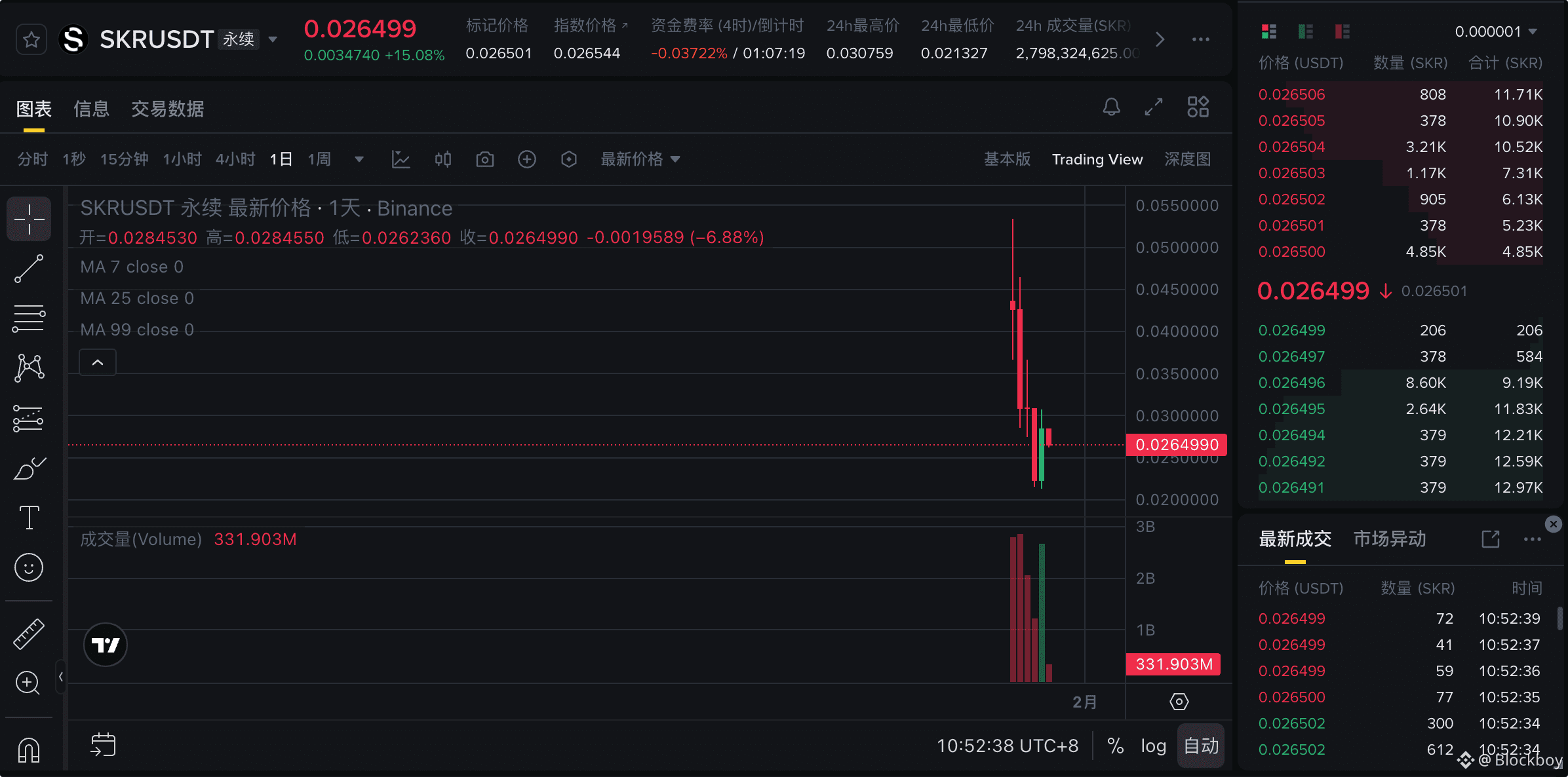Select the 4小时 timeframe
The width and height of the screenshot is (1568, 777).
click(x=235, y=159)
